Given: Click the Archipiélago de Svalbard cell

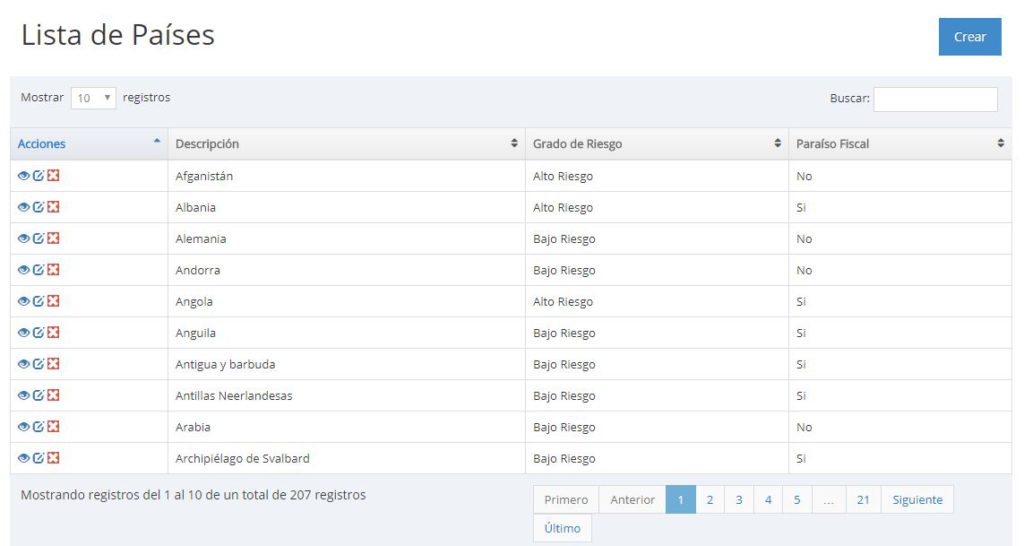Looking at the screenshot, I should 346,458.
